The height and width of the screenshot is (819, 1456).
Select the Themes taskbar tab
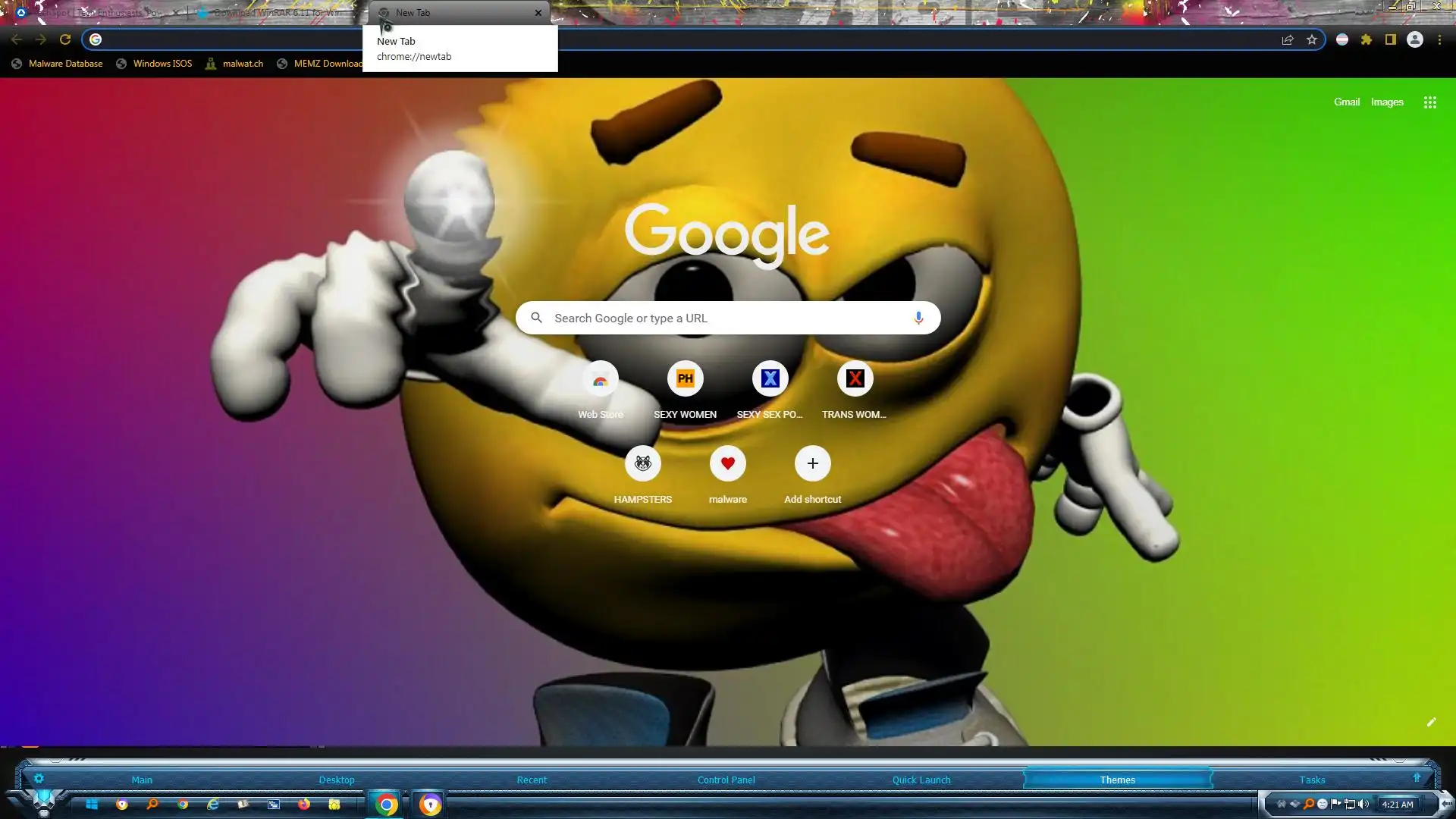[1117, 780]
